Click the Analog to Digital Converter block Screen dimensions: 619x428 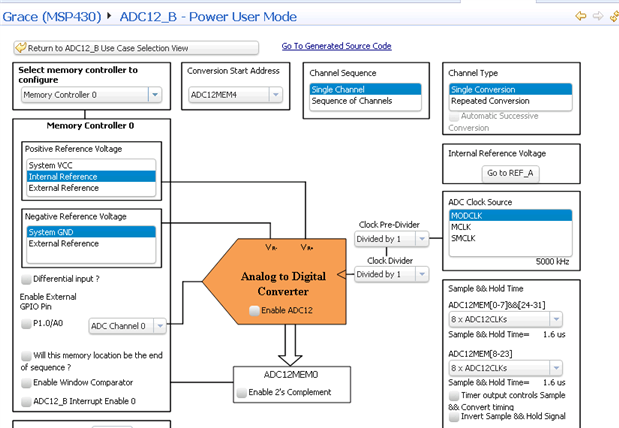coord(276,282)
